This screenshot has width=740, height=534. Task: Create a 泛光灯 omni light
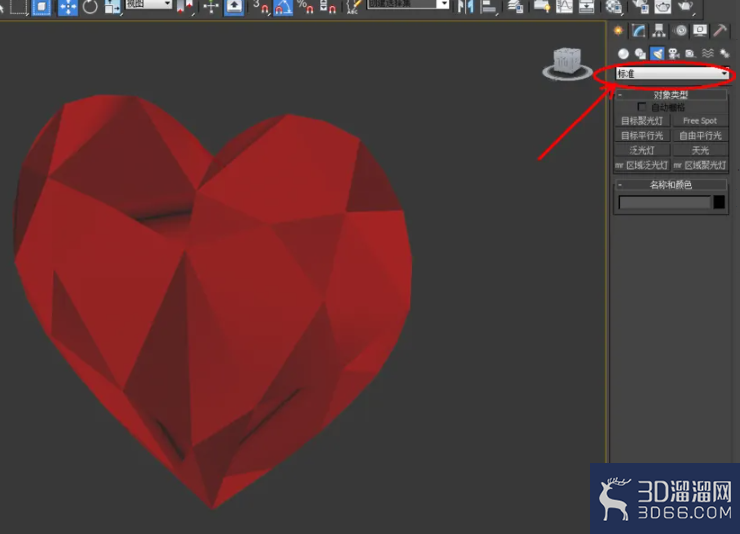tap(642, 150)
